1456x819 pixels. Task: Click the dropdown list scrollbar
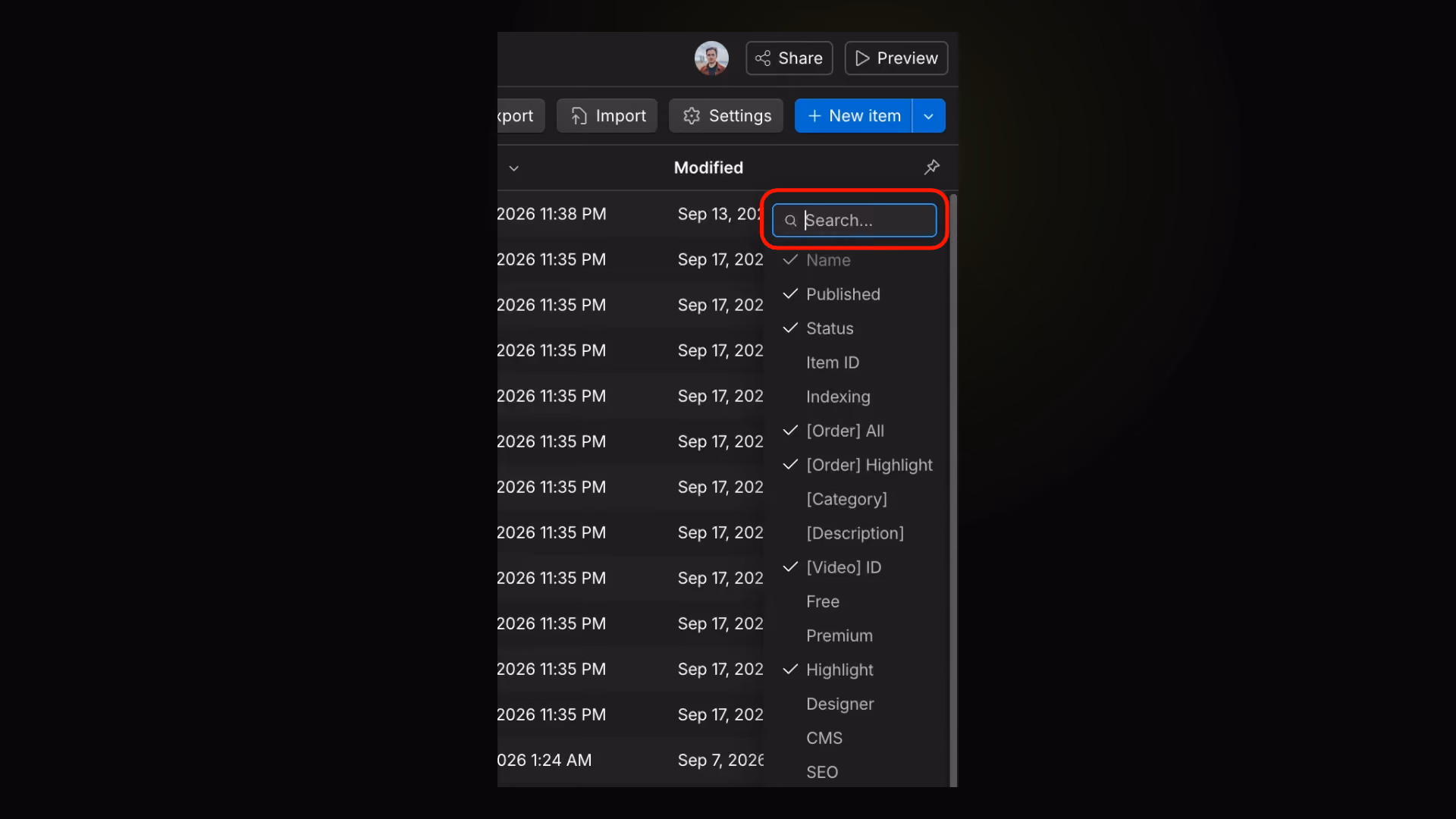point(953,490)
